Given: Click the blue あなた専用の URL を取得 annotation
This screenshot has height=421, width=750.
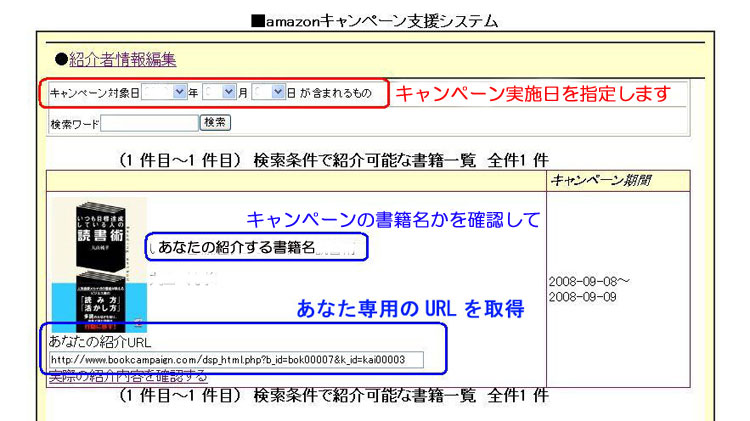Looking at the screenshot, I should [410, 309].
